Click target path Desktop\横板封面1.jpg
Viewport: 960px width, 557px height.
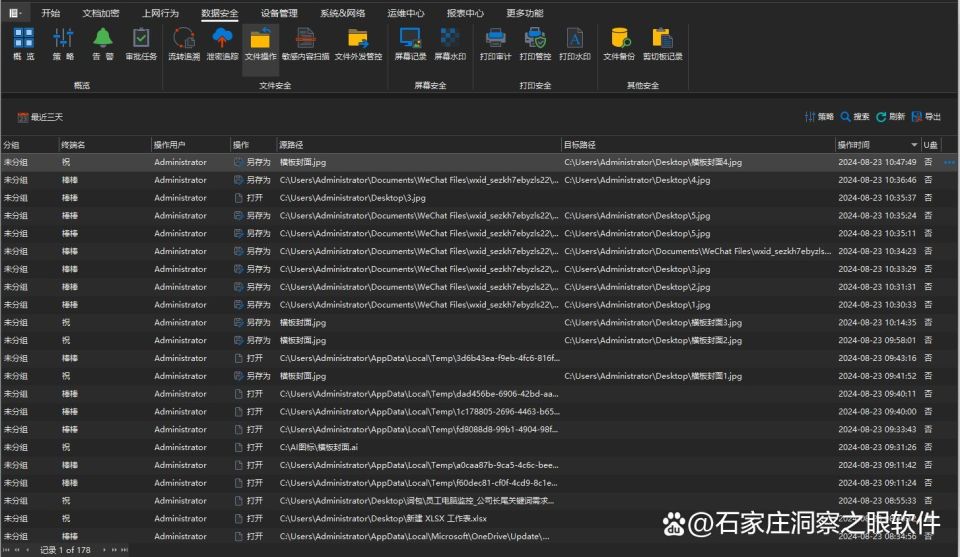click(x=653, y=376)
